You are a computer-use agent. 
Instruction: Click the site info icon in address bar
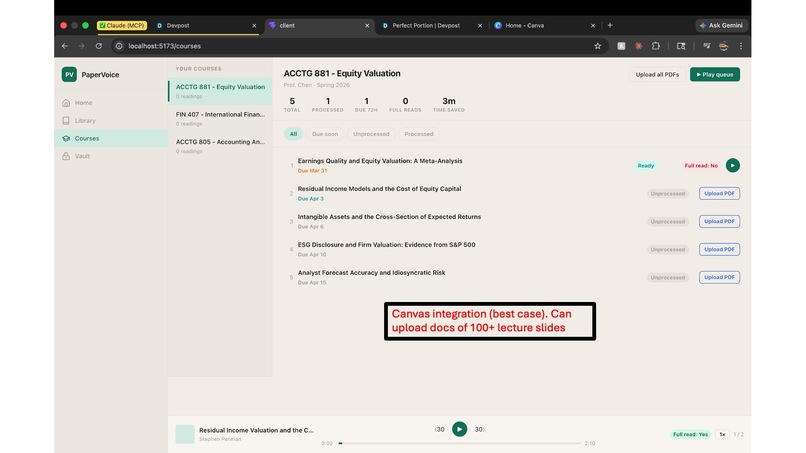[119, 46]
